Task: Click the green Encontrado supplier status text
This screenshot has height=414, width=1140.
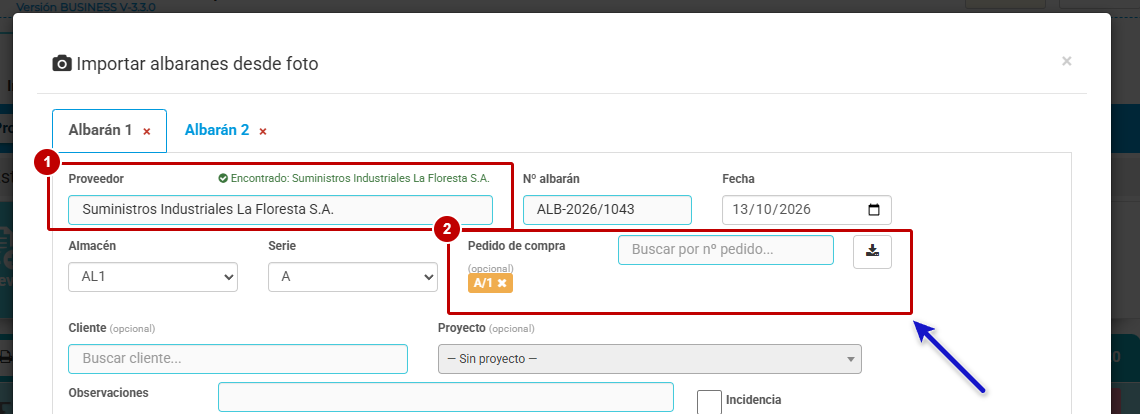Action: (354, 178)
